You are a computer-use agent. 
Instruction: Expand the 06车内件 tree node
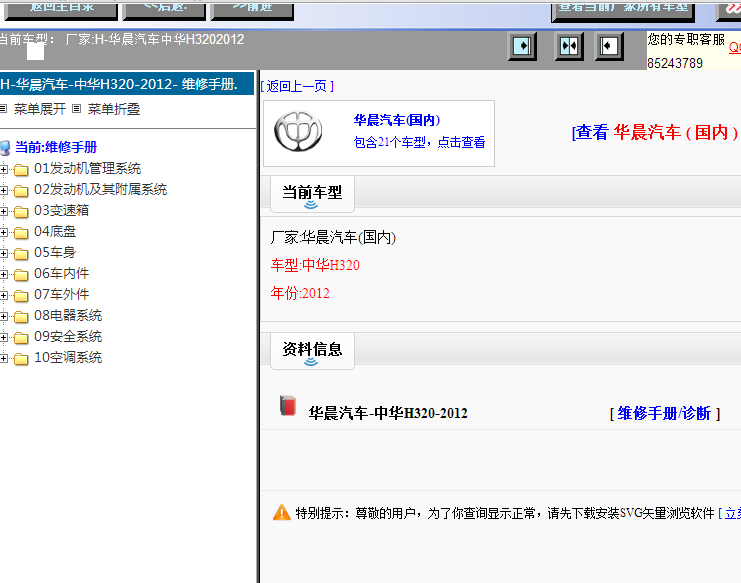4,274
